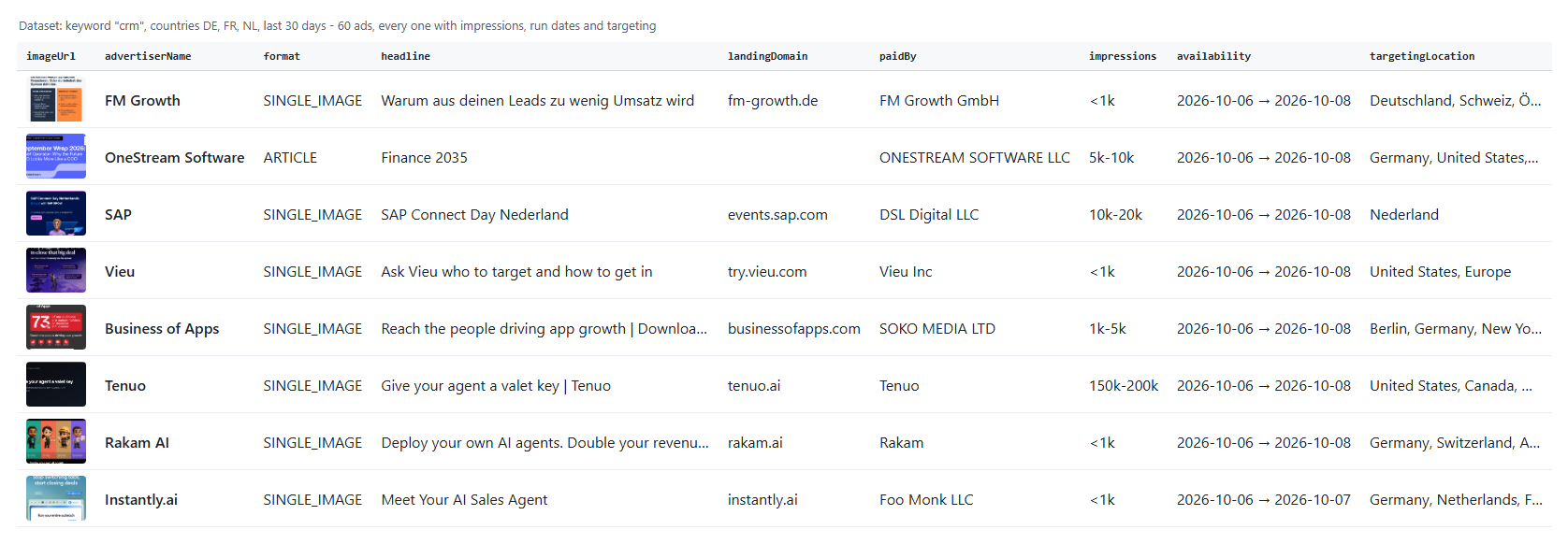
Task: Click the 'Nederland' targeting location
Action: pyautogui.click(x=1404, y=214)
